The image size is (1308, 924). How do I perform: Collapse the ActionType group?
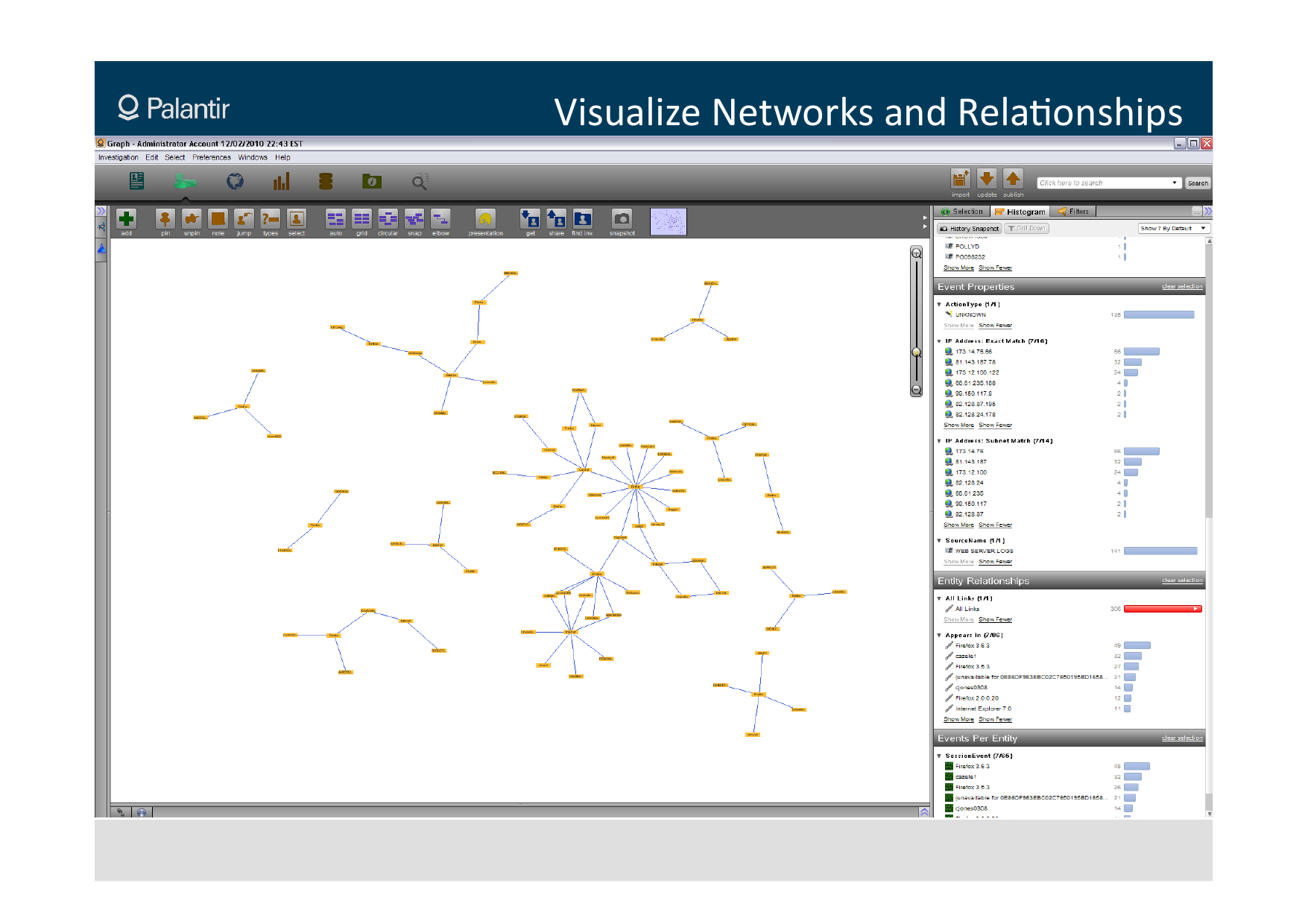[939, 305]
